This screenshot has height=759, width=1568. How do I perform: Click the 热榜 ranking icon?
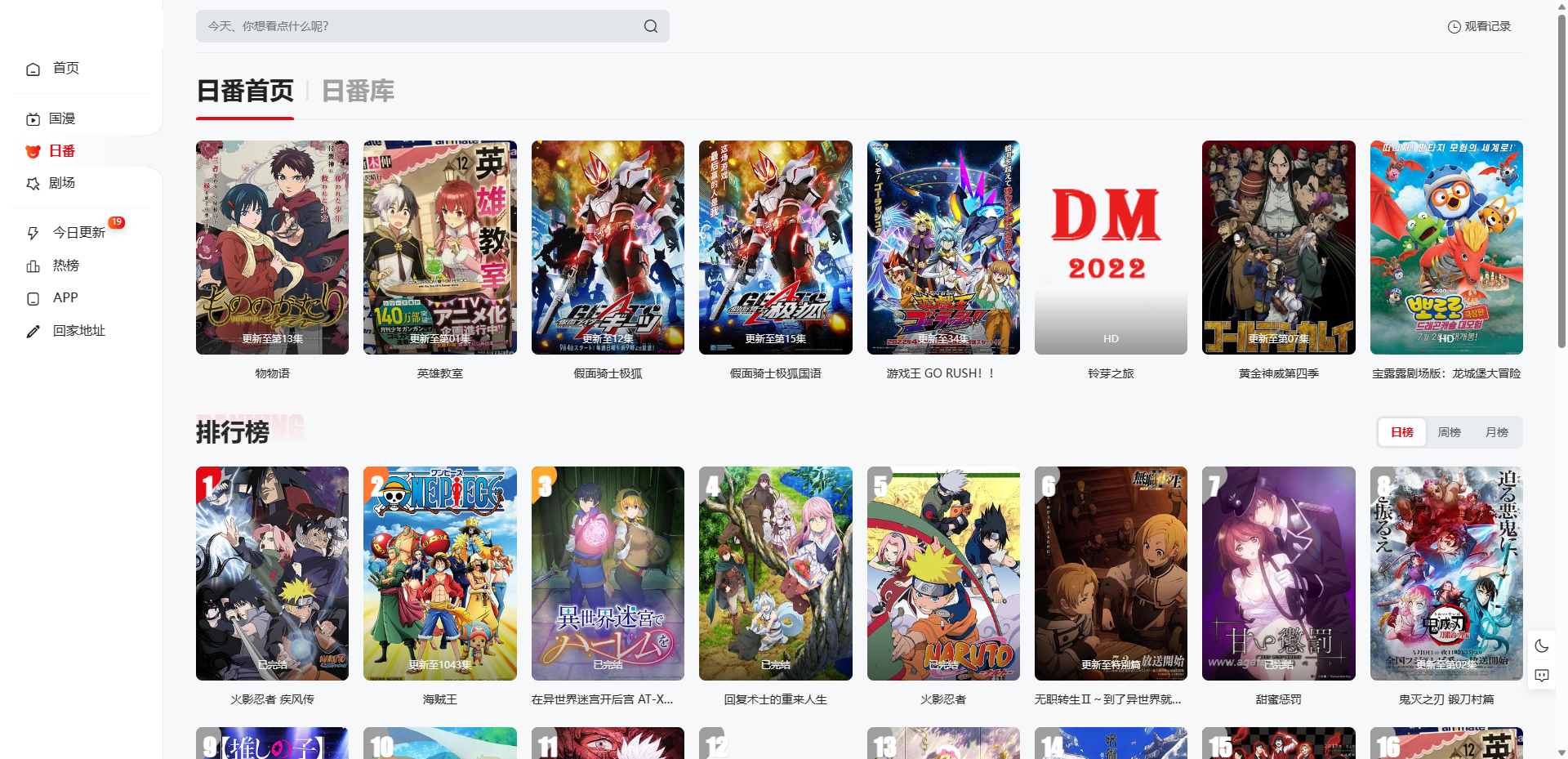tap(33, 266)
